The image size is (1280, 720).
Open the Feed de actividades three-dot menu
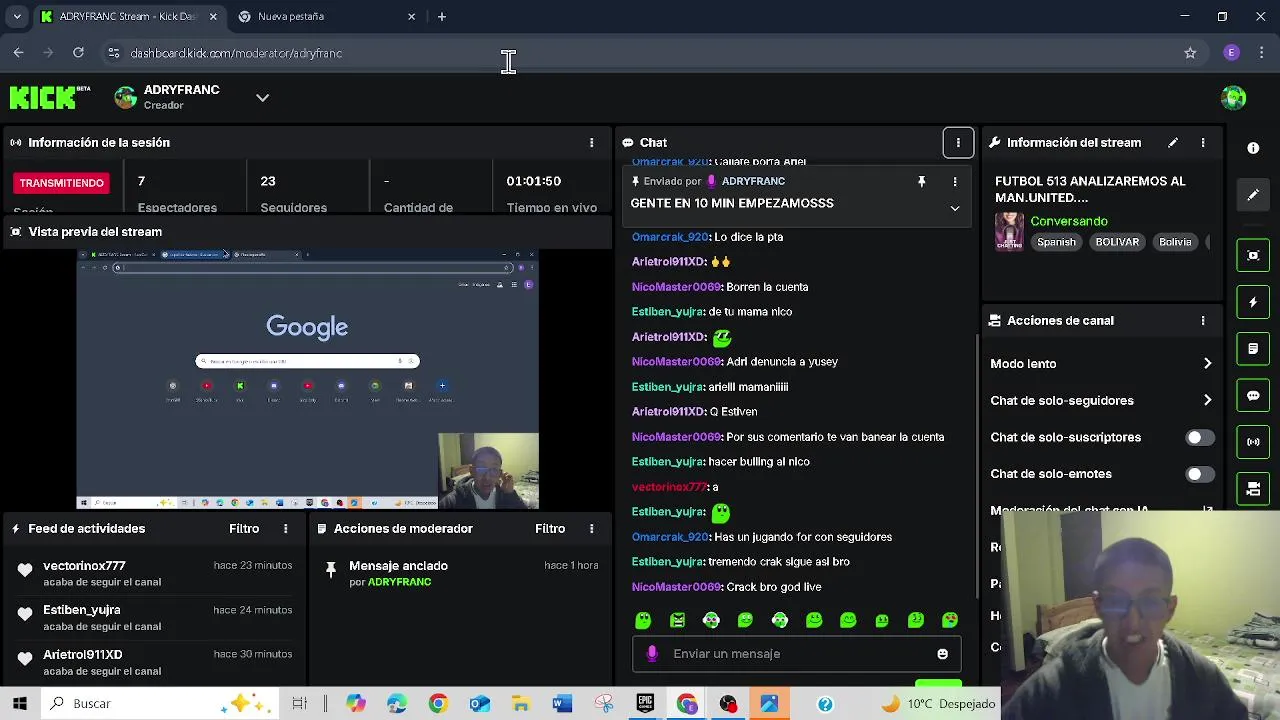(285, 529)
